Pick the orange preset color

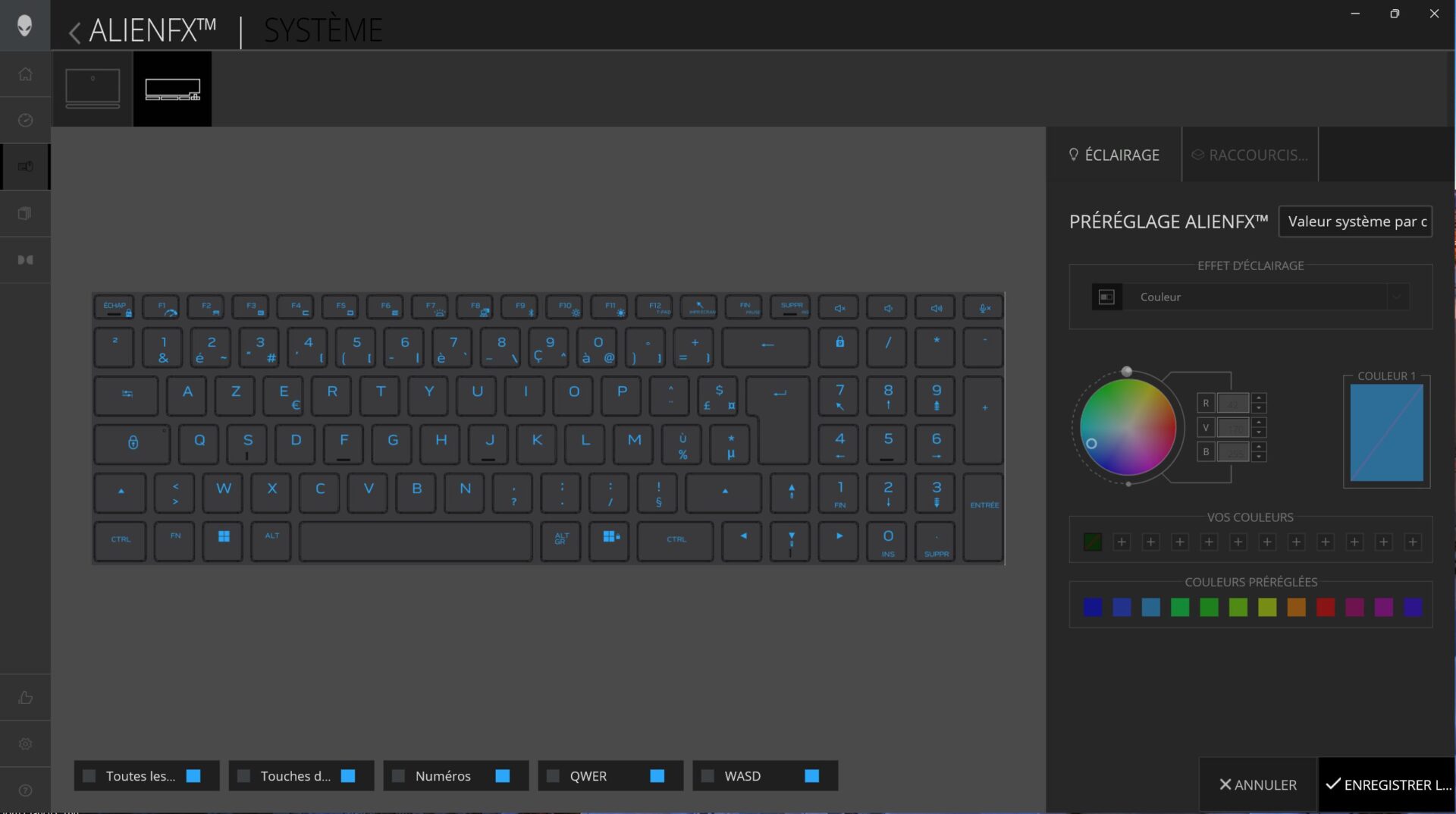coord(1297,607)
